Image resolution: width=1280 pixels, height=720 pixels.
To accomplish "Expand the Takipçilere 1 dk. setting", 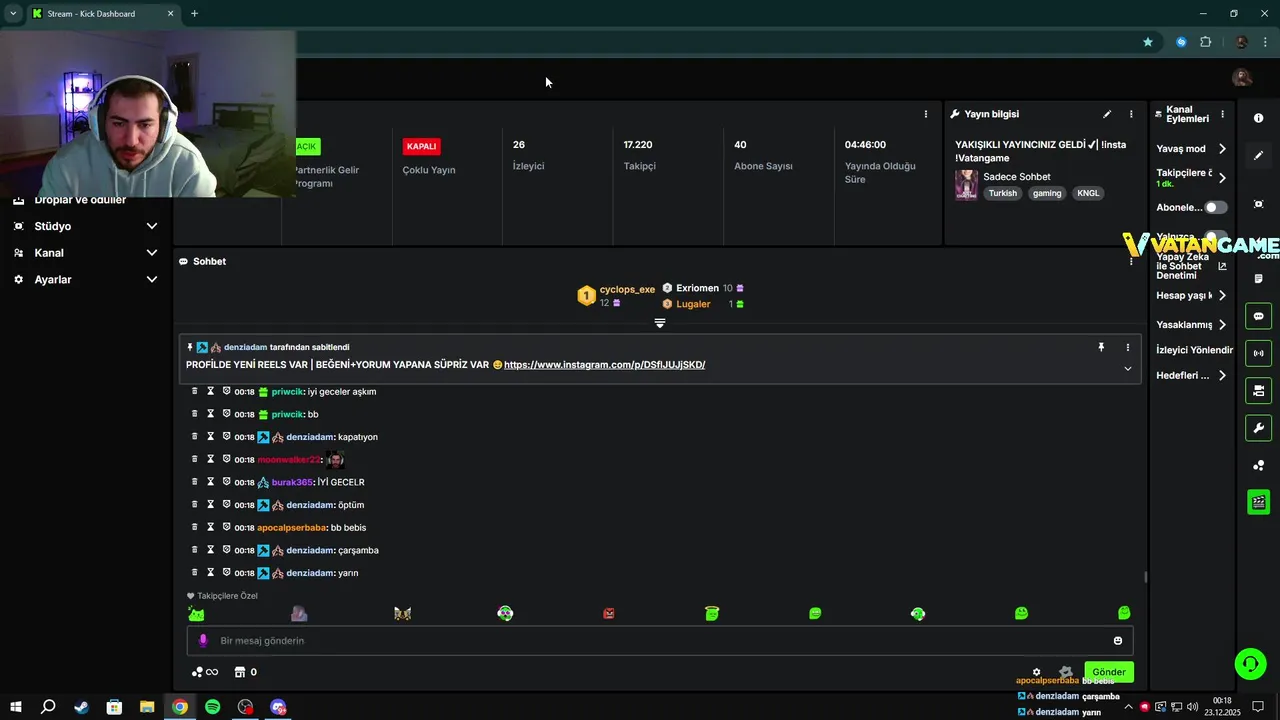I will pos(1222,177).
